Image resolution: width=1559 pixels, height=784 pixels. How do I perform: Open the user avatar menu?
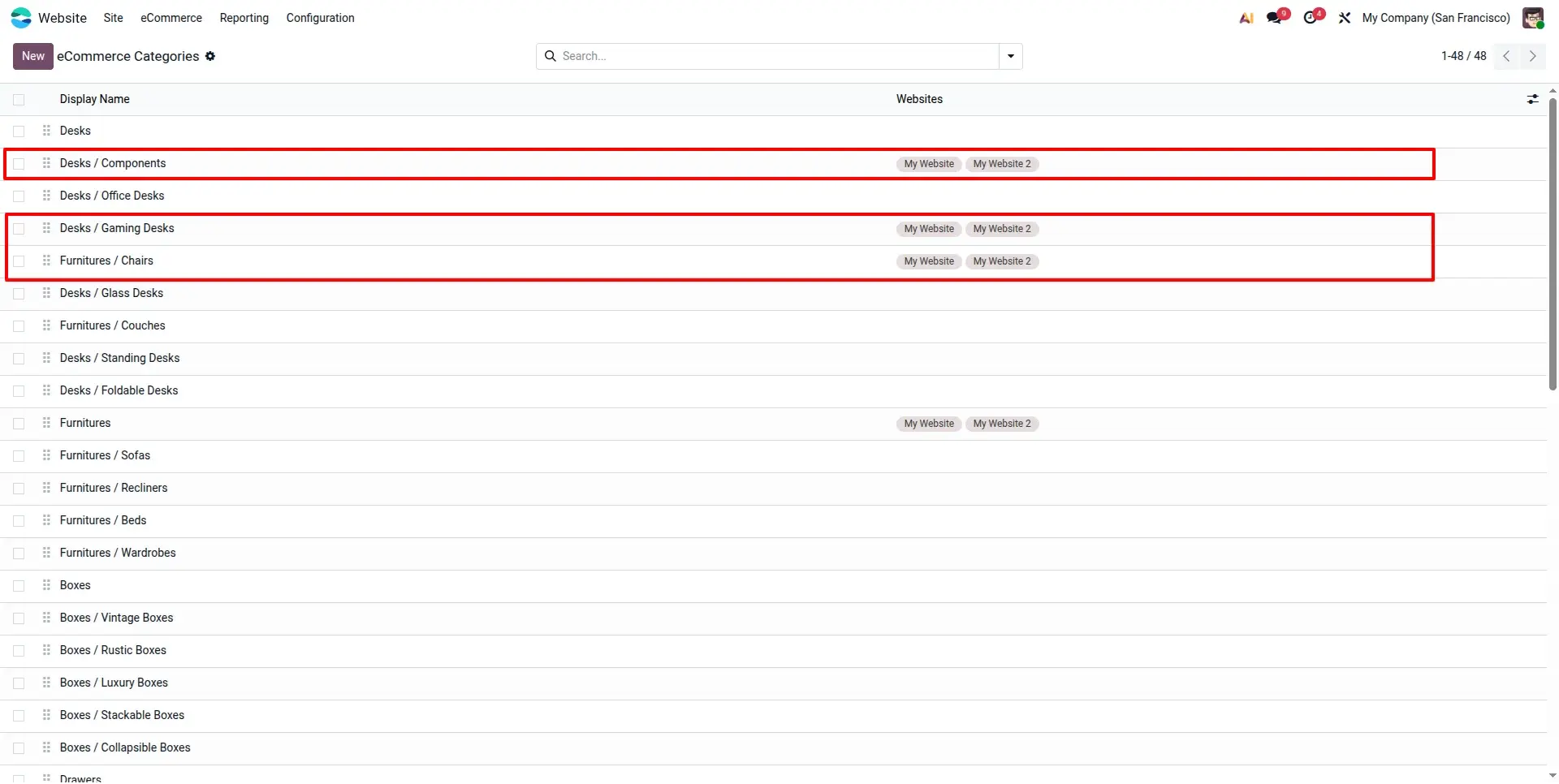tap(1532, 18)
